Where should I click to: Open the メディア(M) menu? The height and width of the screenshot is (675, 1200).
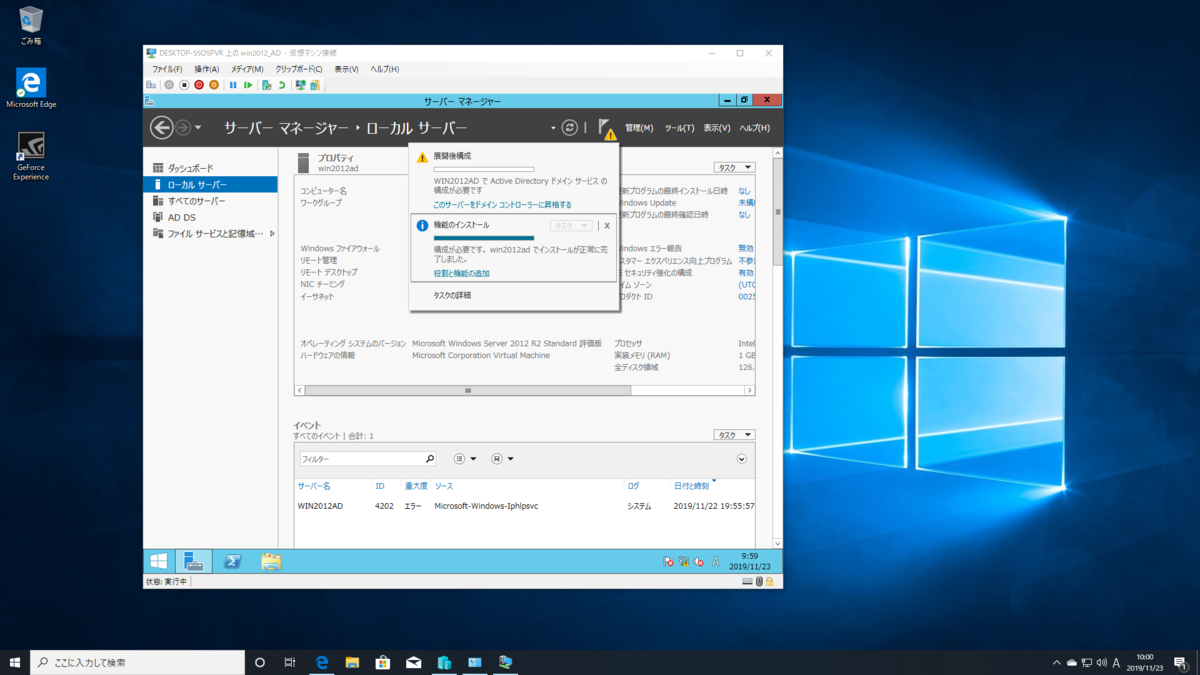(x=247, y=69)
